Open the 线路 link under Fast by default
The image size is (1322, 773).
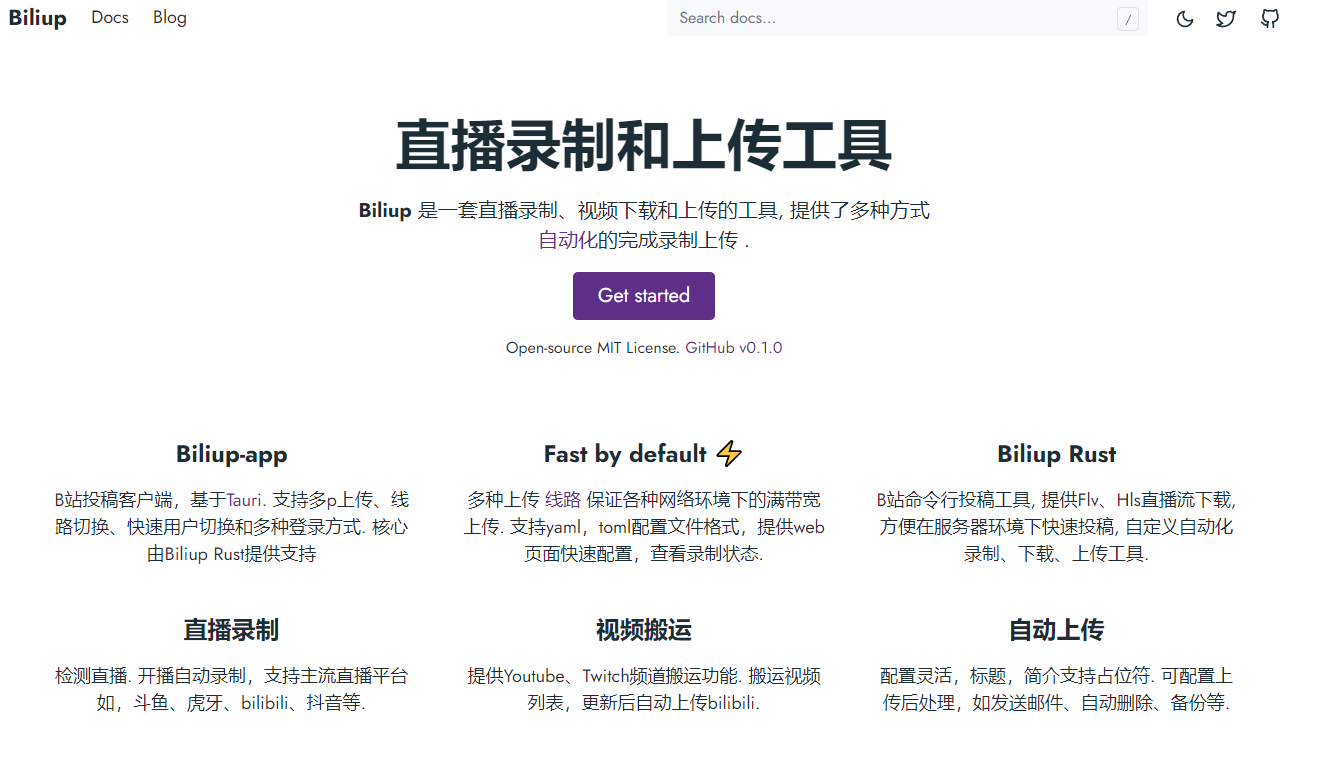click(x=562, y=500)
